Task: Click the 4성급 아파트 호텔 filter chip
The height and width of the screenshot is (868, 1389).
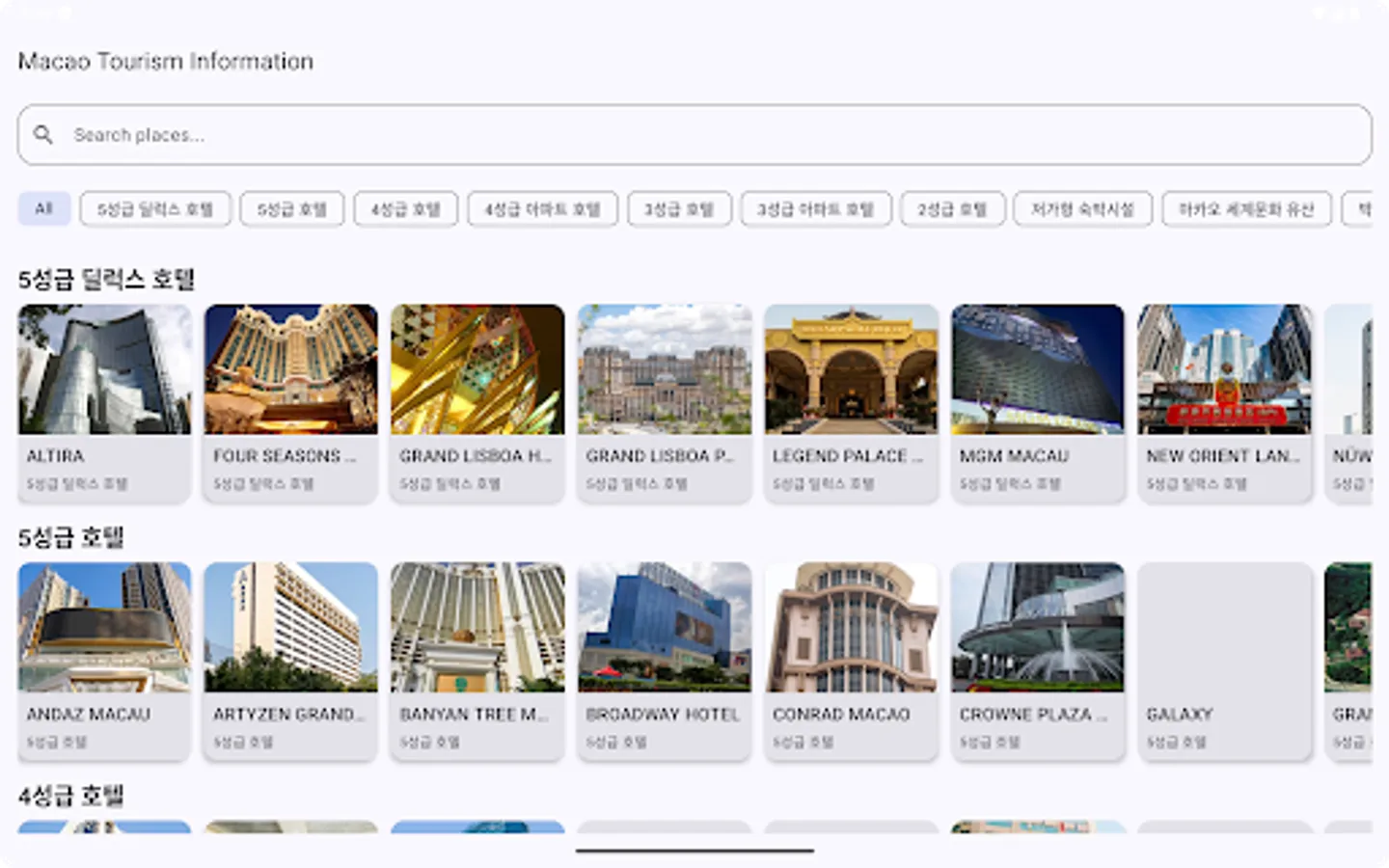Action: [x=542, y=209]
